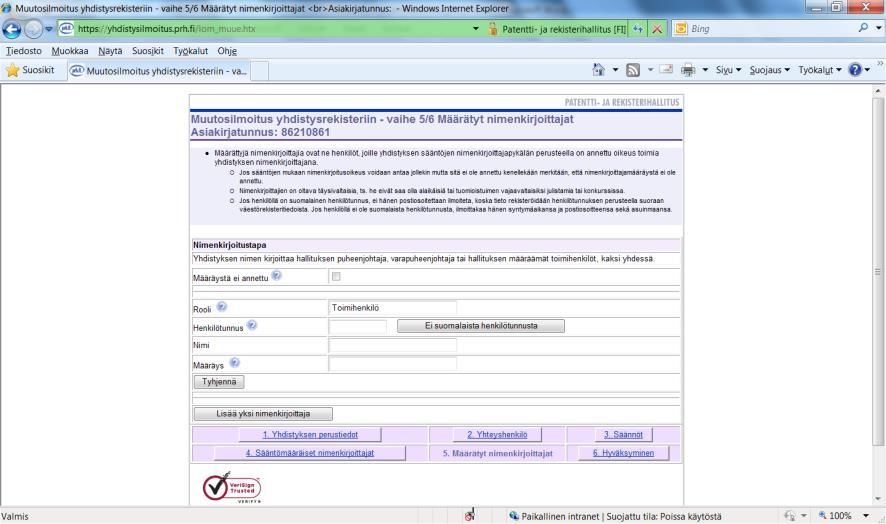886x524 pixels.
Task: Go back with the browser Back arrow
Action: [11, 29]
